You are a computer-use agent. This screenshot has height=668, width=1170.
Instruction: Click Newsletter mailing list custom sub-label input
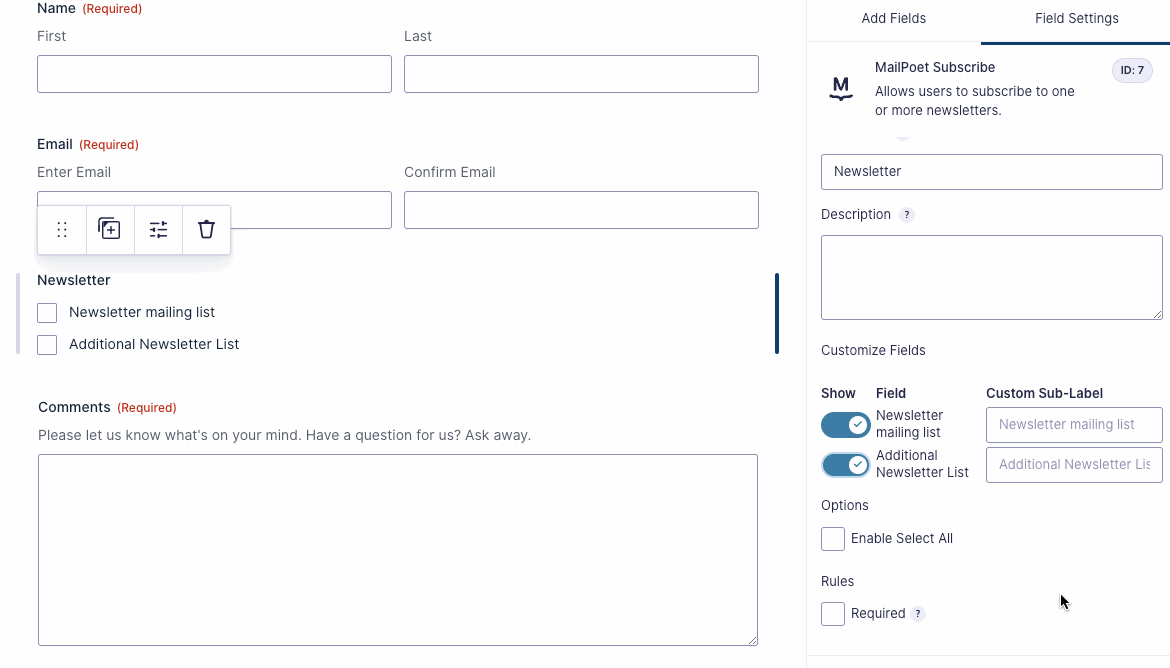click(x=1073, y=425)
